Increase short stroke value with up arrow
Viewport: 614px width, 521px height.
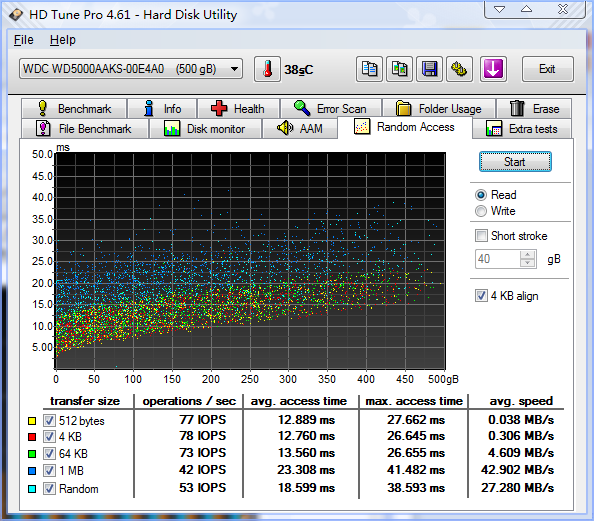point(528,254)
